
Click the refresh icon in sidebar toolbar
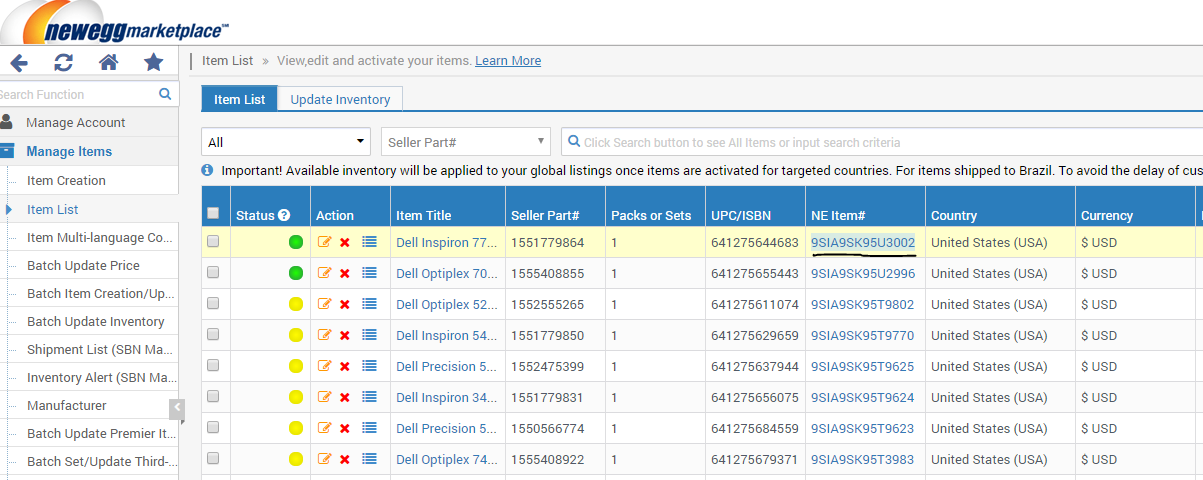(63, 62)
